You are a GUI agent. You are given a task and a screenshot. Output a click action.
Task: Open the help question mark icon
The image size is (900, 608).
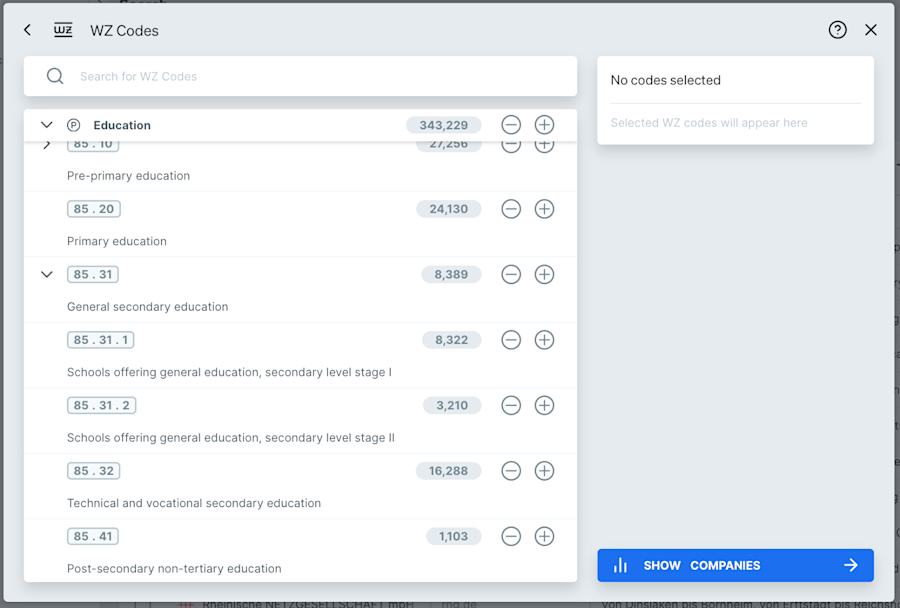[837, 30]
